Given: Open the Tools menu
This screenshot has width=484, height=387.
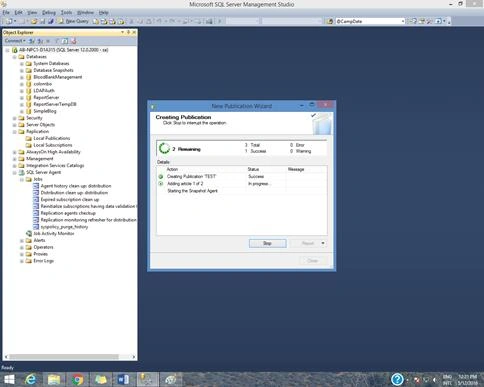Looking at the screenshot, I should tap(66, 12).
